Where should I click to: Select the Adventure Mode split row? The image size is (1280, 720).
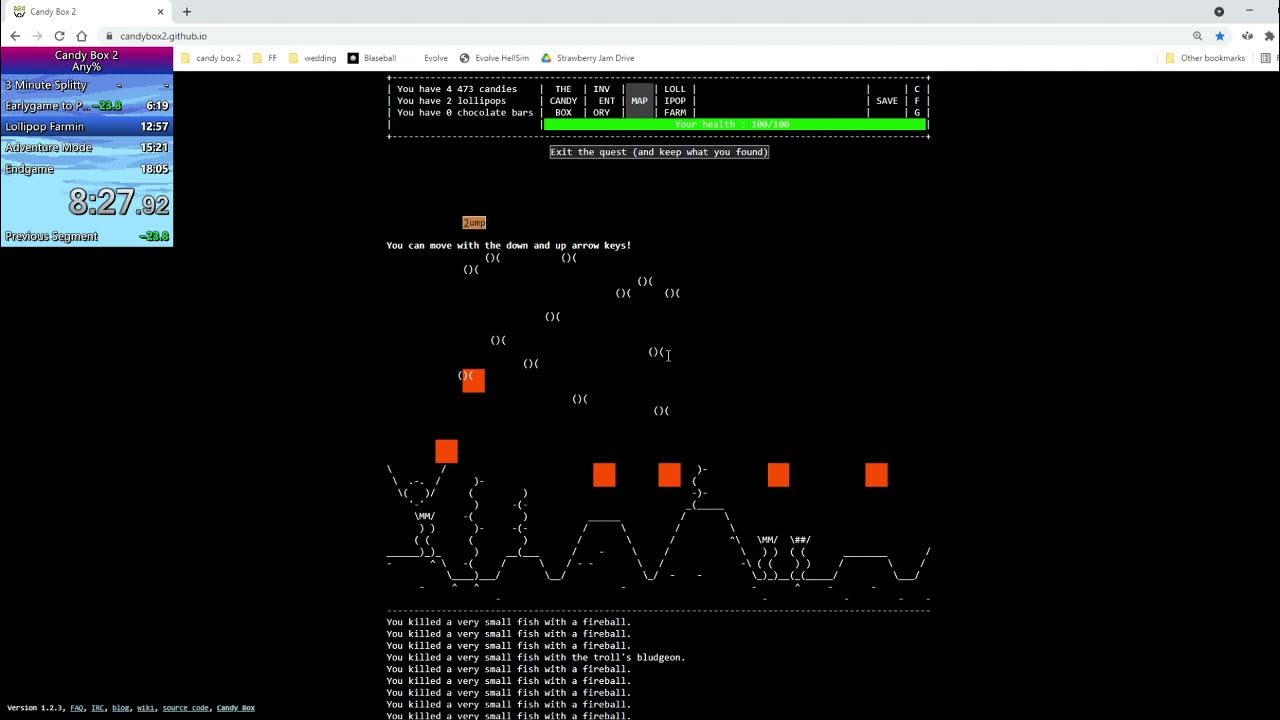[86, 148]
